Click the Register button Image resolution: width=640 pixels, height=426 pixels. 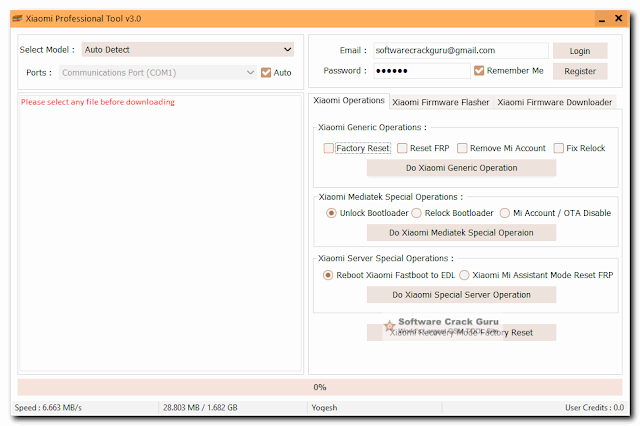[580, 71]
